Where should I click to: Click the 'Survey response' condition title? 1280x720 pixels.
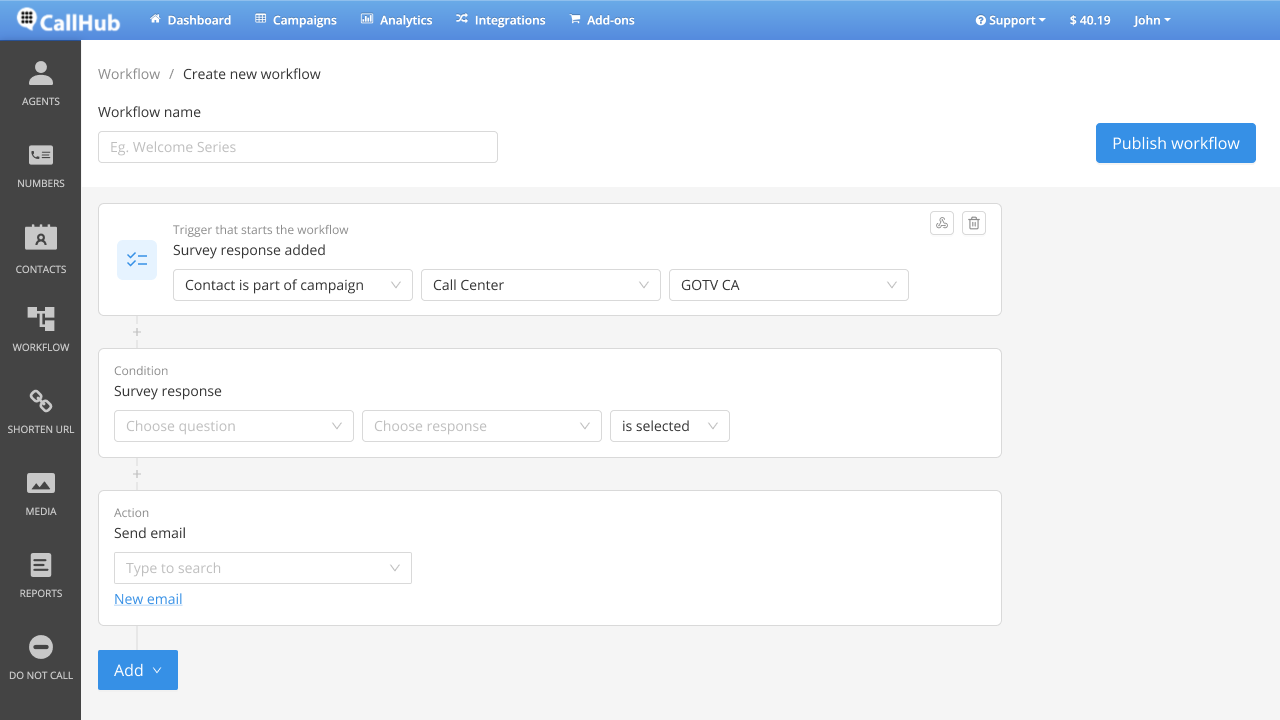tap(168, 391)
